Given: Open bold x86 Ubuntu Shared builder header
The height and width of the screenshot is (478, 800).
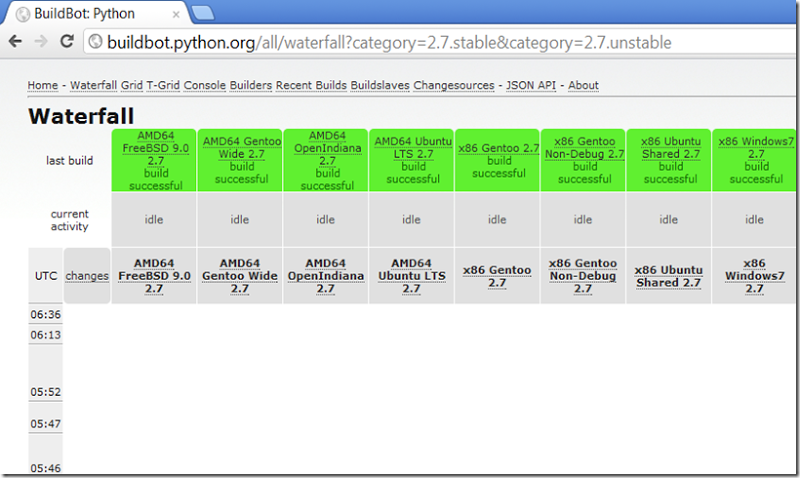Looking at the screenshot, I should 668,276.
